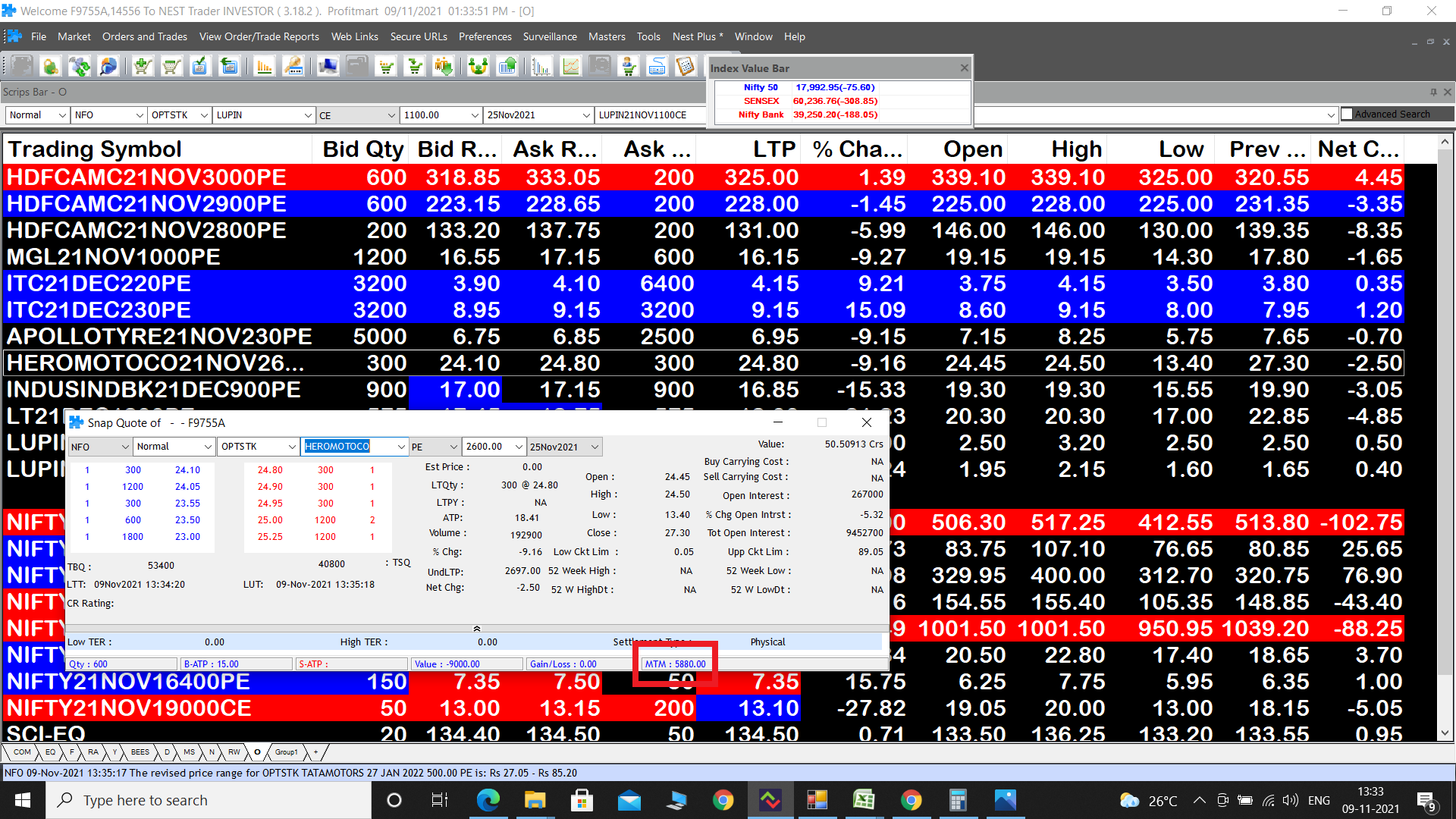Open File Explorer from the taskbar

click(x=535, y=800)
